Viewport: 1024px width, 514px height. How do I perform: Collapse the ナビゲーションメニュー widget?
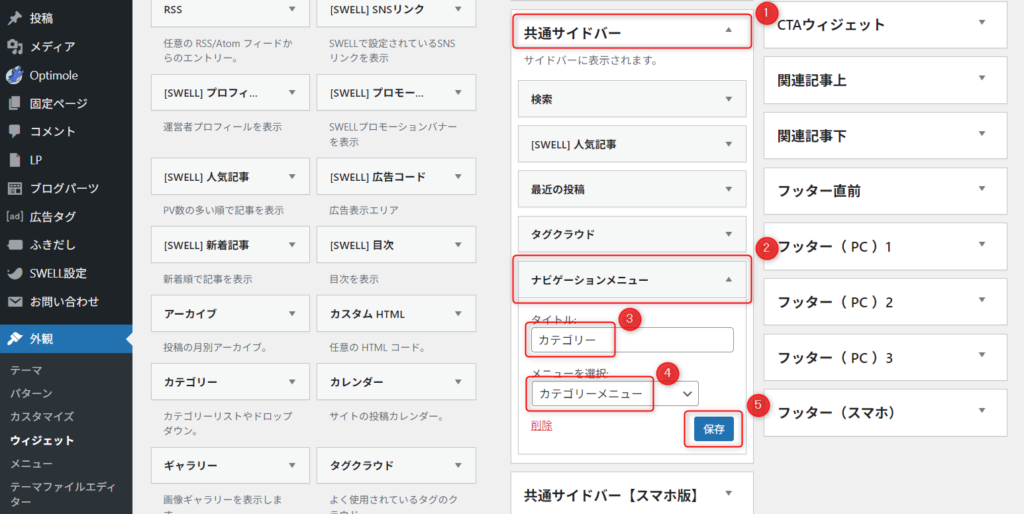(728, 280)
